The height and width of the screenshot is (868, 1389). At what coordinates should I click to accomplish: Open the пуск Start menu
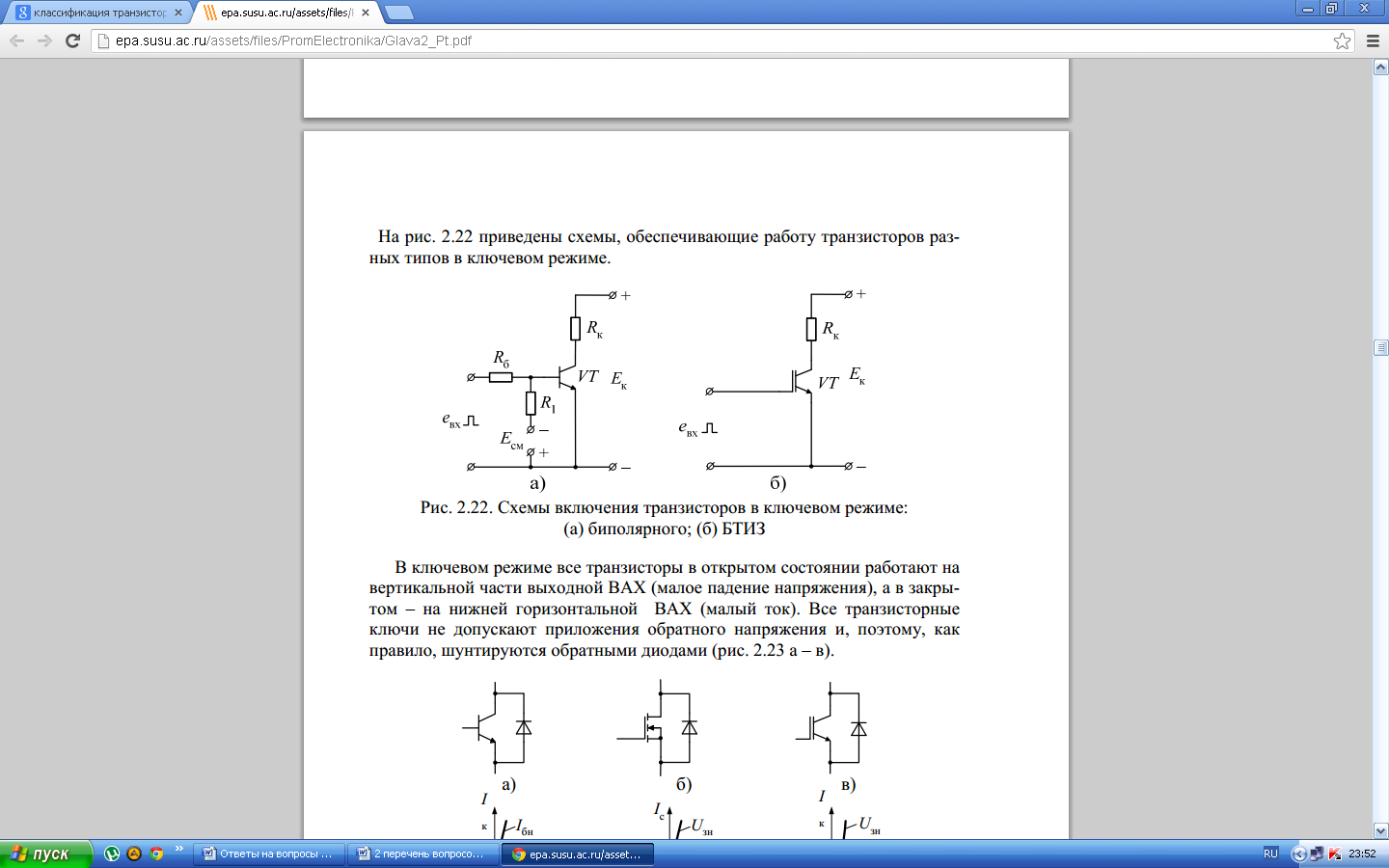pos(45,854)
